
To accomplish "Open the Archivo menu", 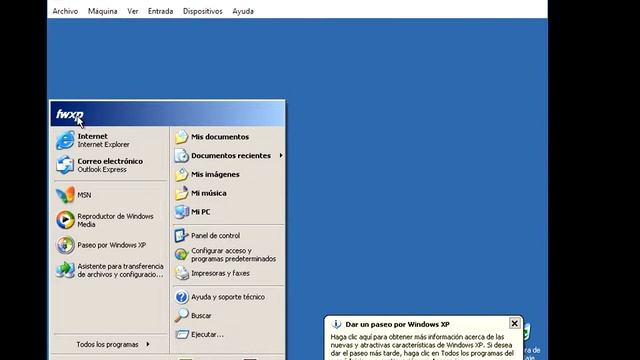I will [65, 11].
